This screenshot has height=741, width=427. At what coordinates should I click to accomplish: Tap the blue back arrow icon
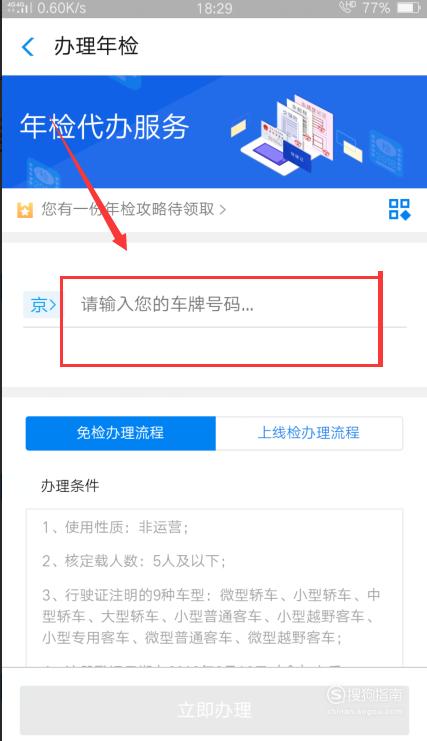pyautogui.click(x=28, y=47)
